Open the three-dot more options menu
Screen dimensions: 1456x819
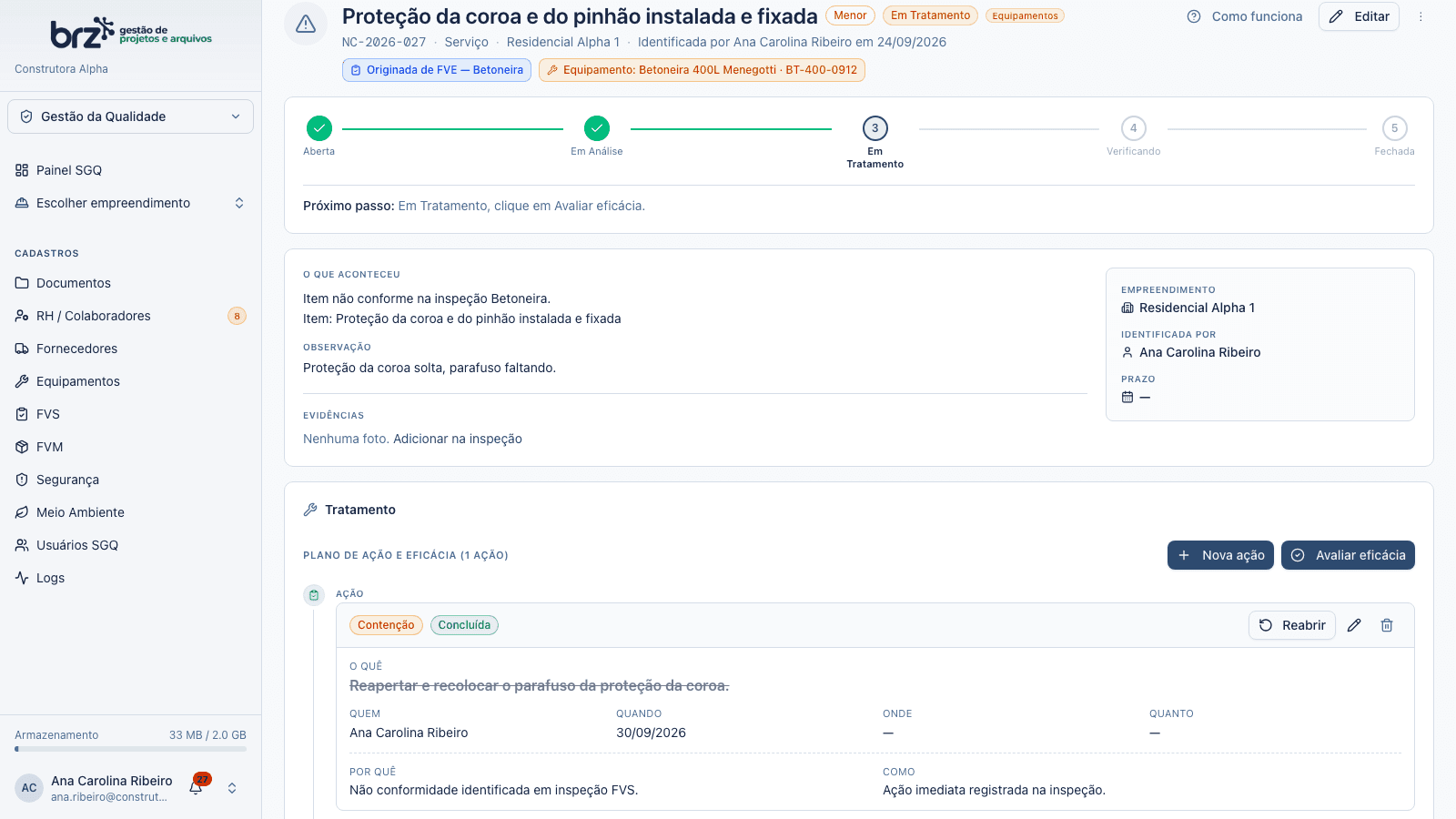(1421, 16)
